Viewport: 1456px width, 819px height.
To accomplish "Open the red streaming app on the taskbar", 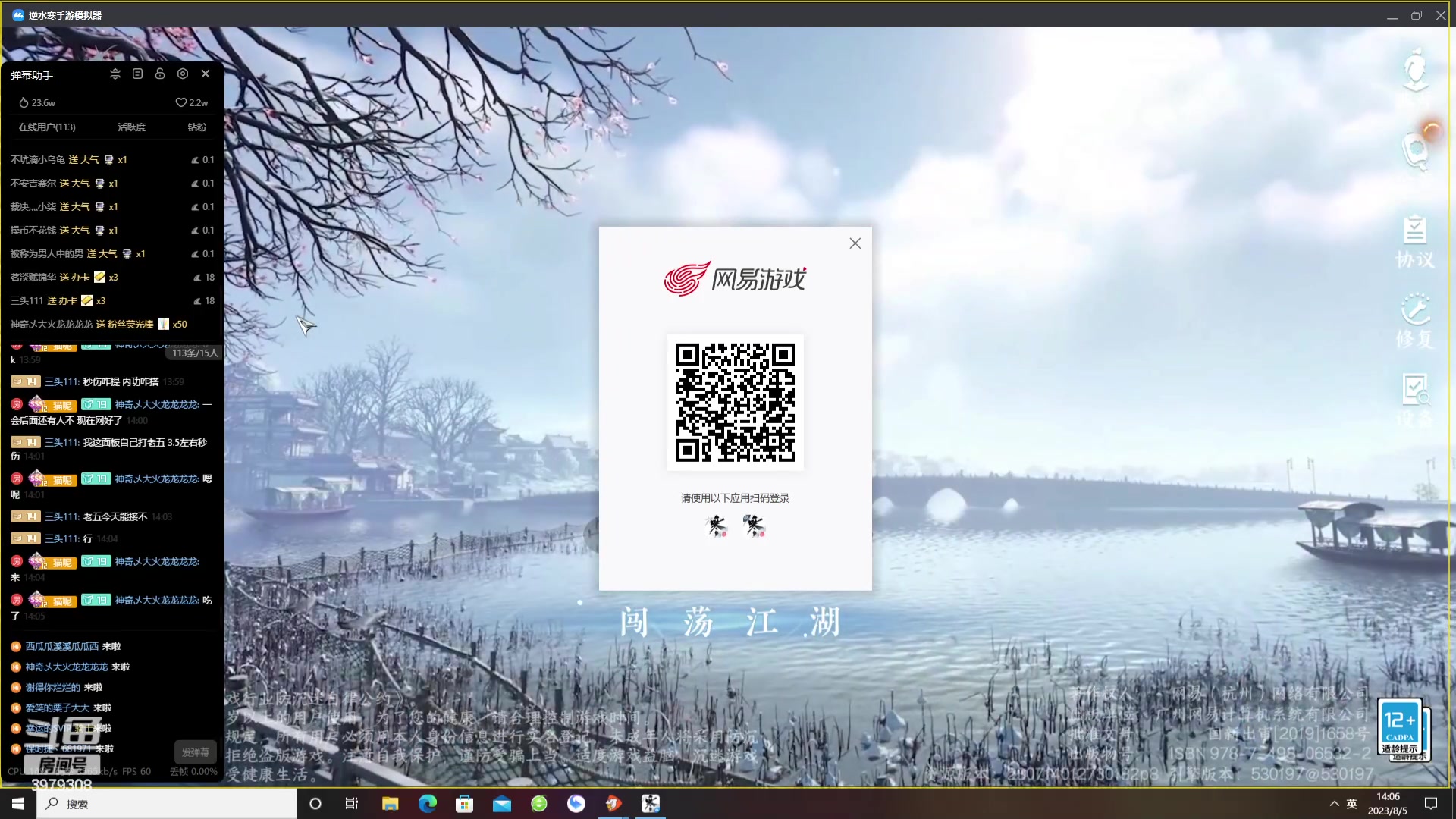I will tap(613, 804).
